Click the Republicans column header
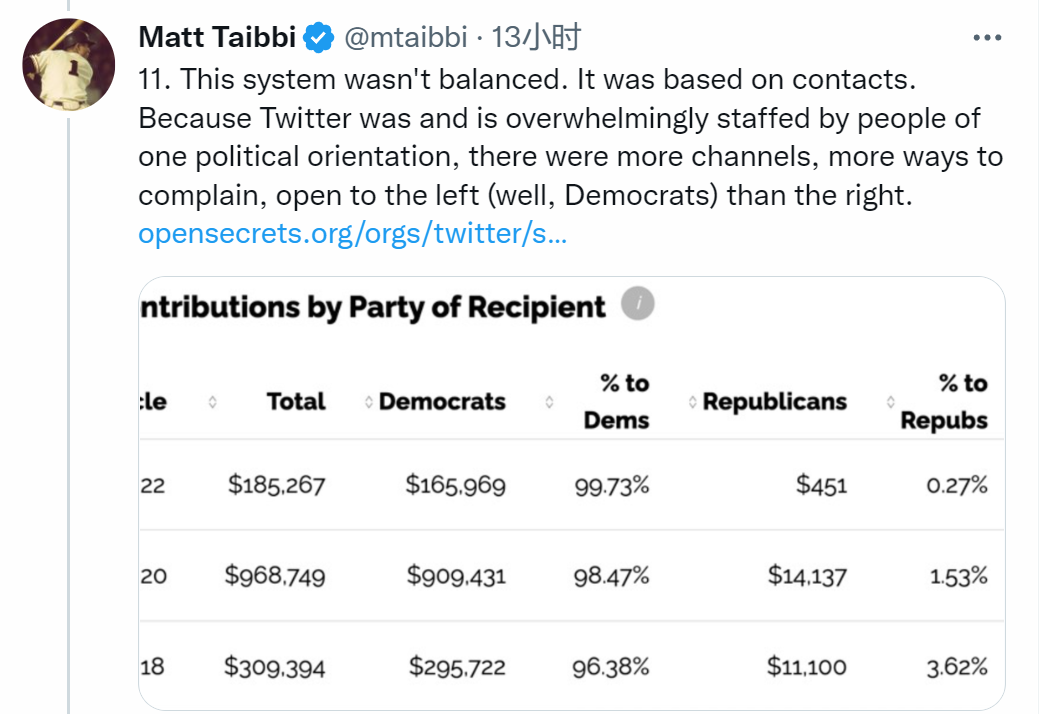The image size is (1042, 714). [x=775, y=402]
